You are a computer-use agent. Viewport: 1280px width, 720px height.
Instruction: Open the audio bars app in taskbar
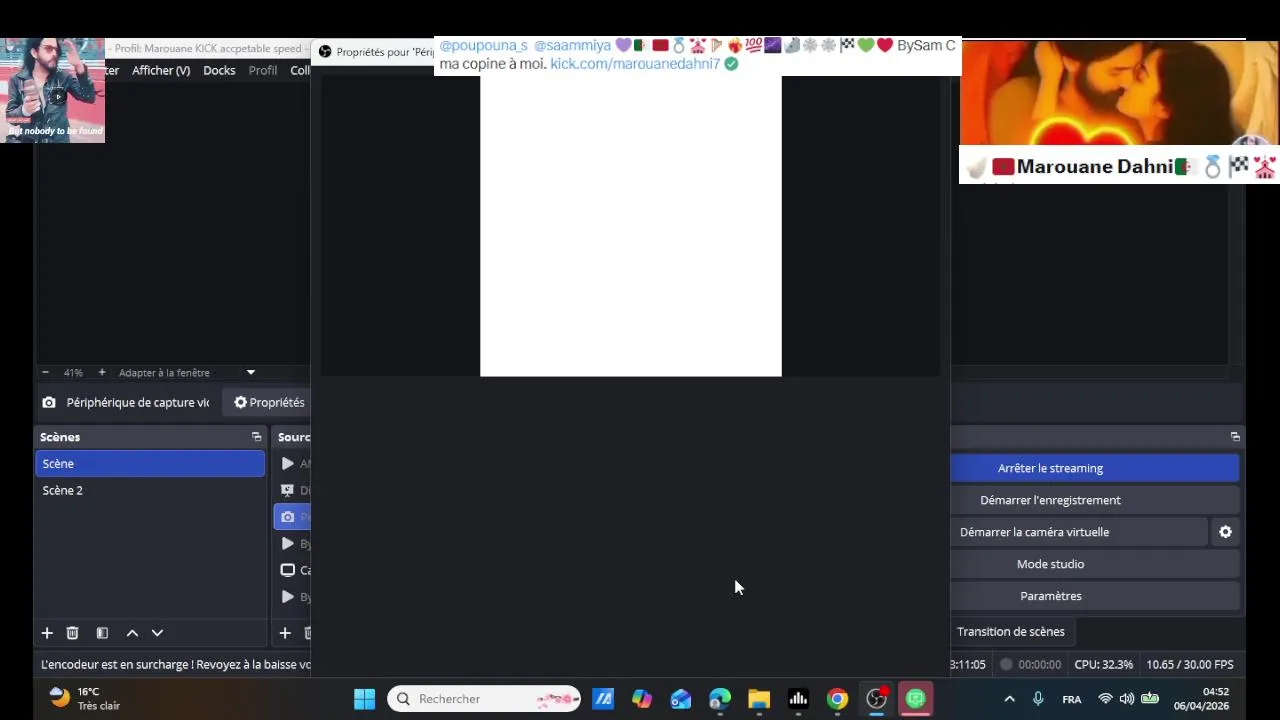point(798,699)
